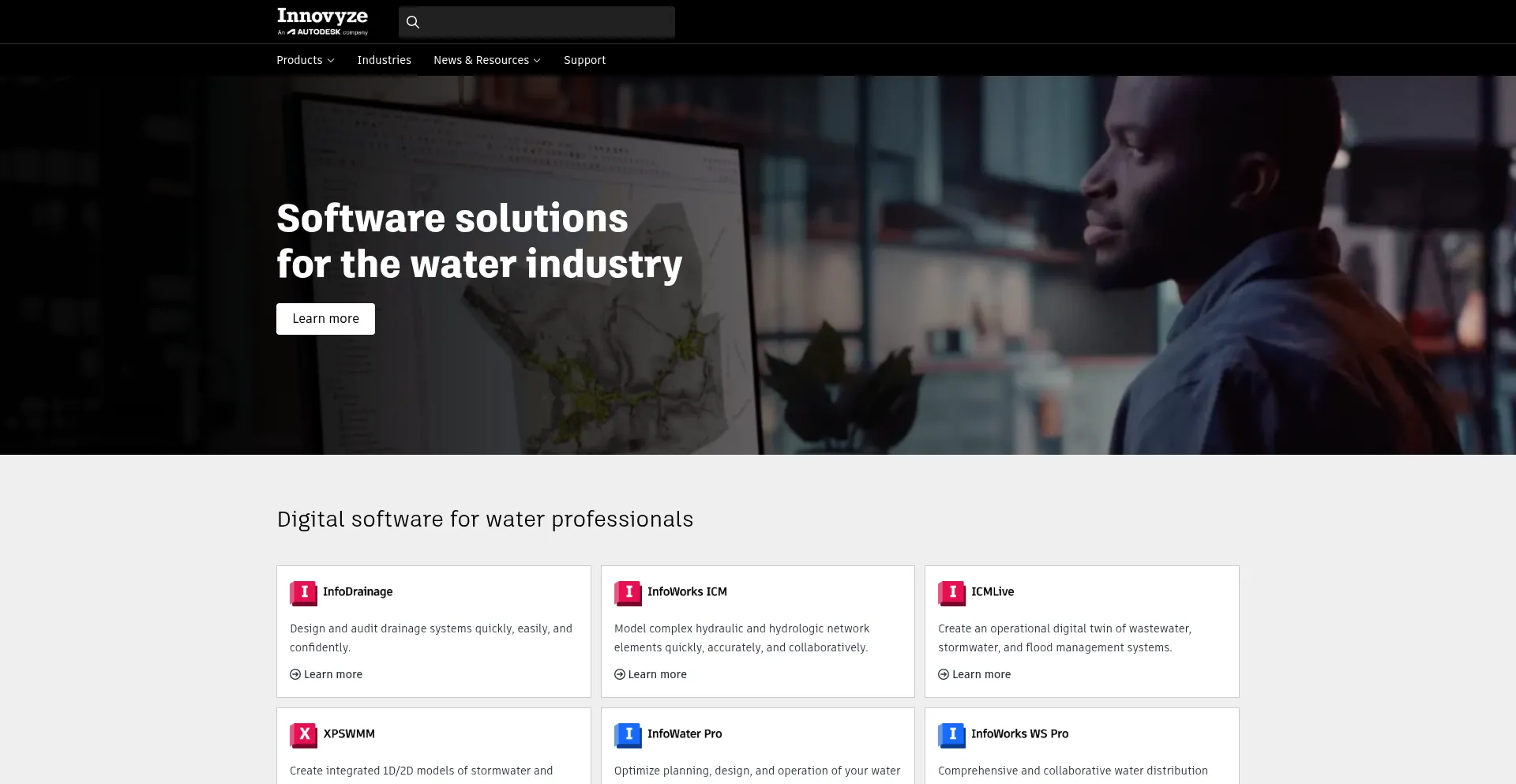Open the News & Resources menu
The height and width of the screenshot is (784, 1516).
pyautogui.click(x=487, y=60)
